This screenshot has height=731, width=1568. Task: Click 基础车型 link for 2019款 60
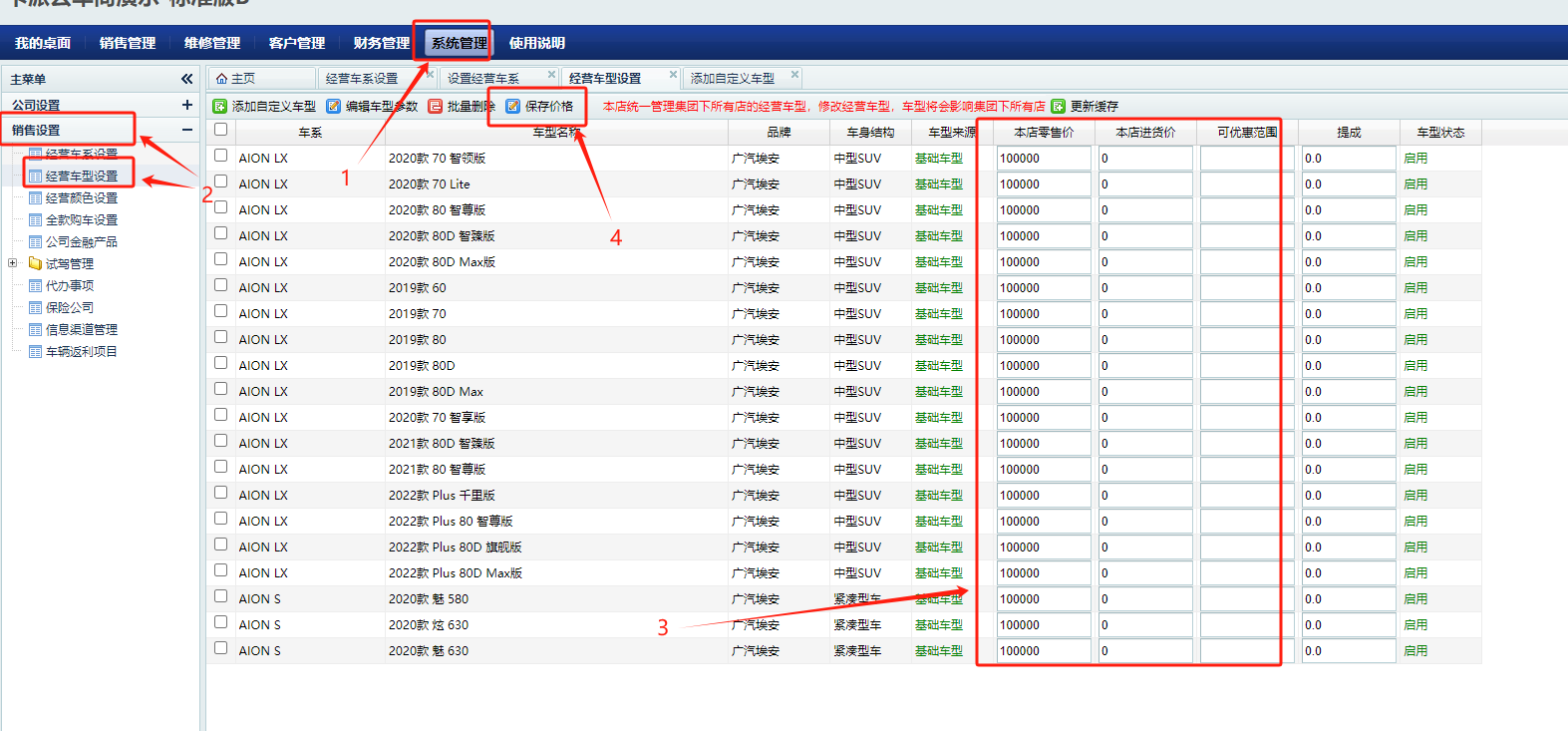(938, 288)
